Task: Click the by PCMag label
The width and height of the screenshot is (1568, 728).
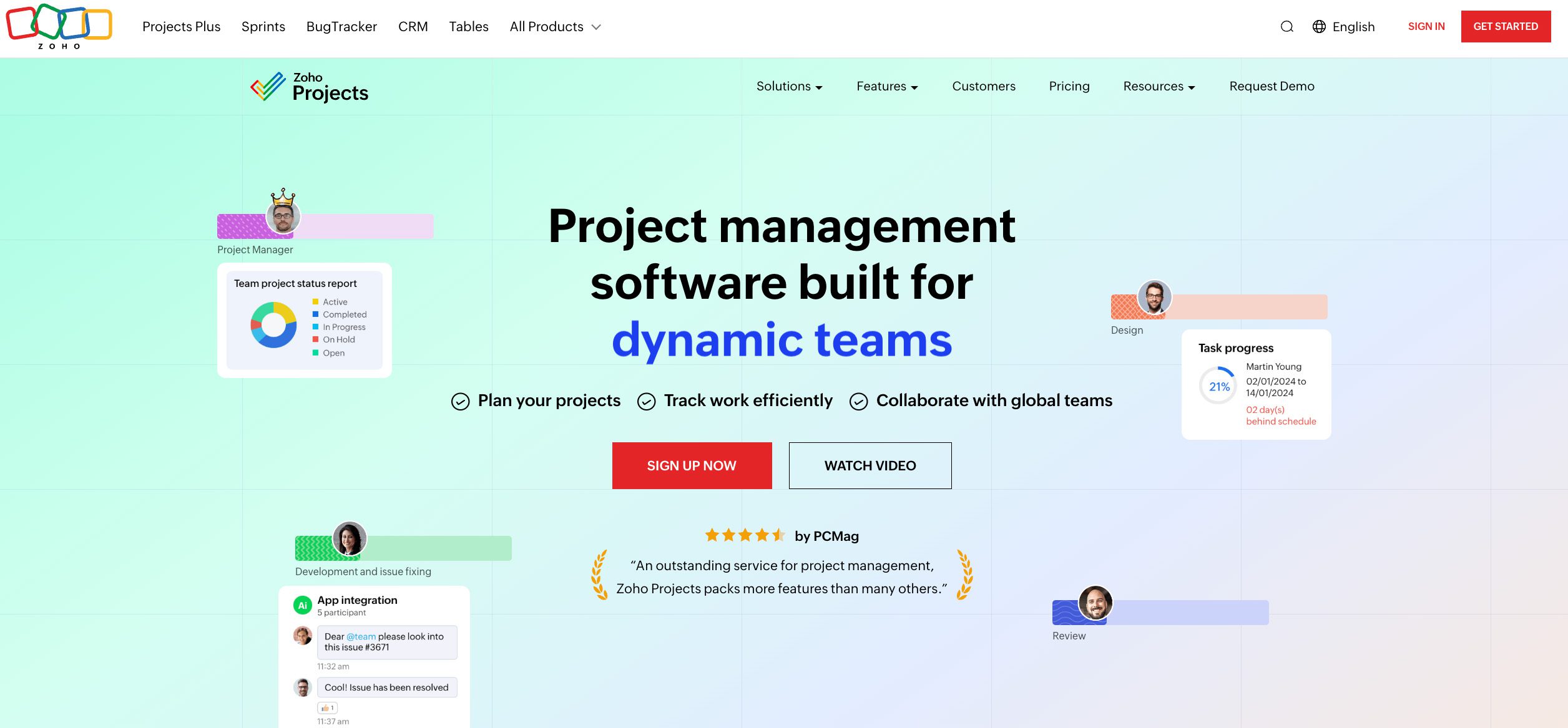Action: [x=826, y=536]
